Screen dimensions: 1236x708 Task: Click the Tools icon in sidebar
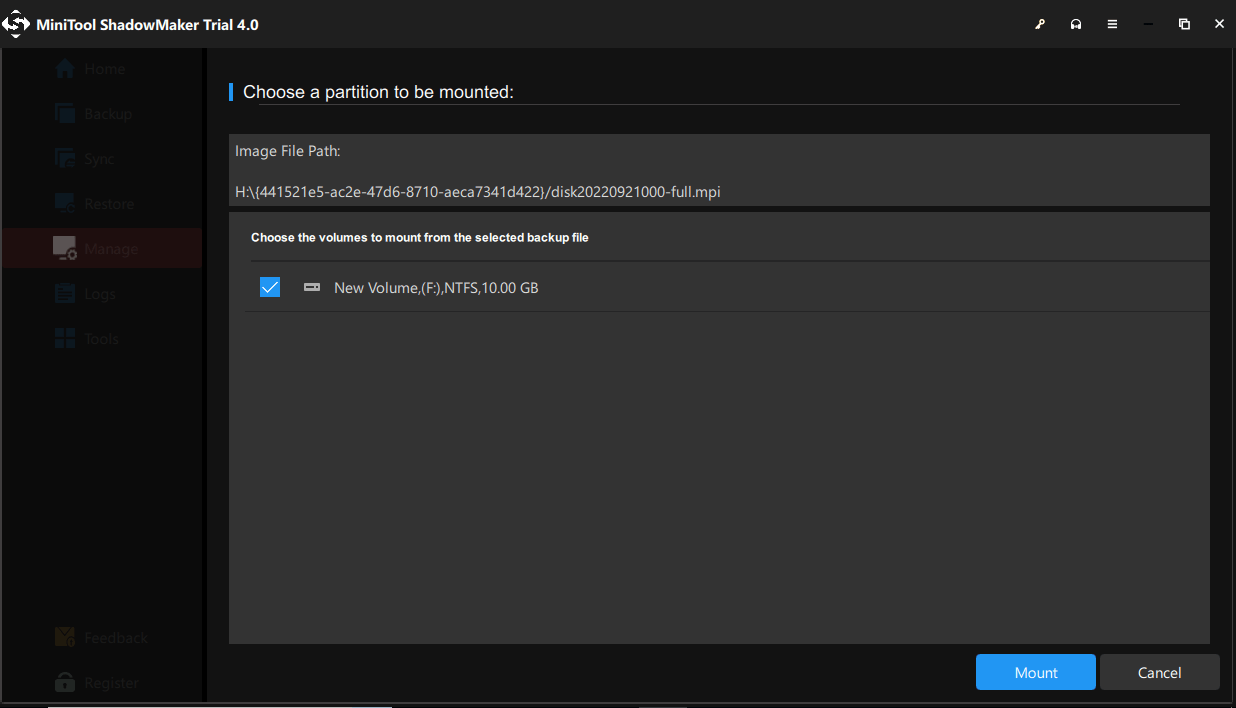point(65,339)
